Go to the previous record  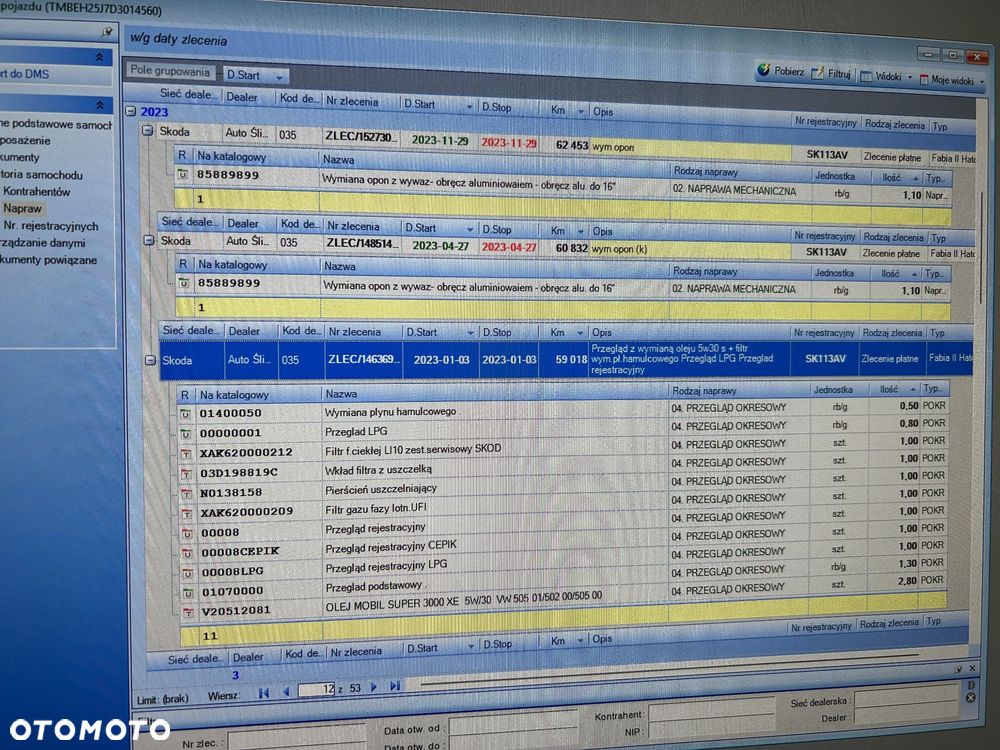[286, 692]
